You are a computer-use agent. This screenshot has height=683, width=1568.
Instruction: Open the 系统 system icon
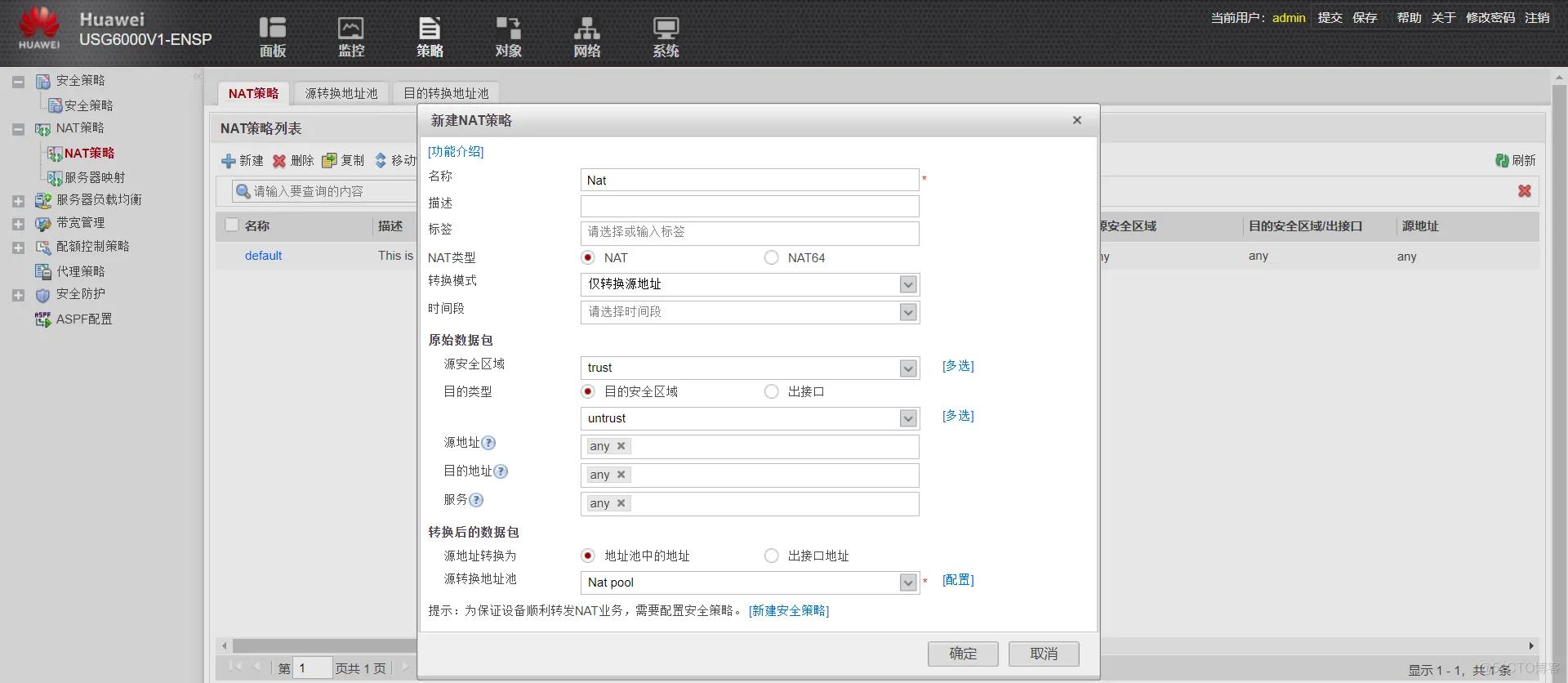666,28
